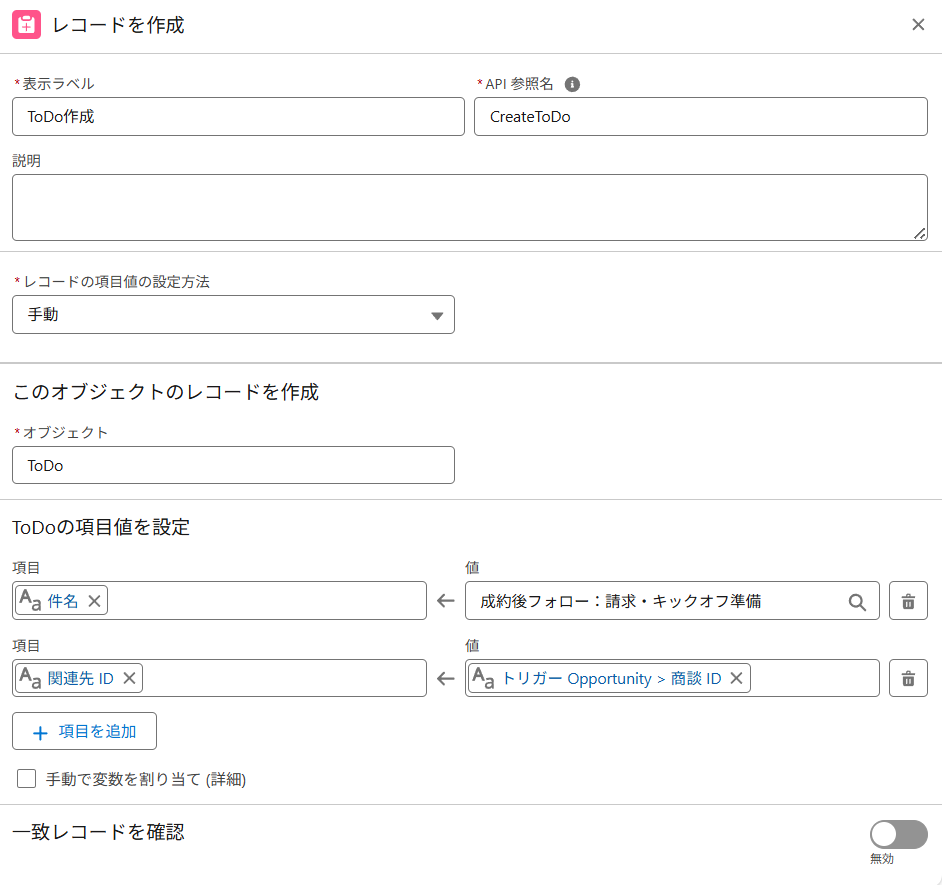Click the API 参照名 input showing CreateToDo
Image resolution: width=942 pixels, height=885 pixels.
700,116
